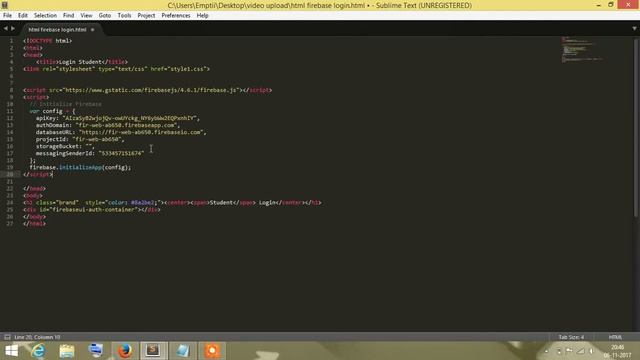
Task: Open the computer network taskbar icon
Action: coord(96,351)
